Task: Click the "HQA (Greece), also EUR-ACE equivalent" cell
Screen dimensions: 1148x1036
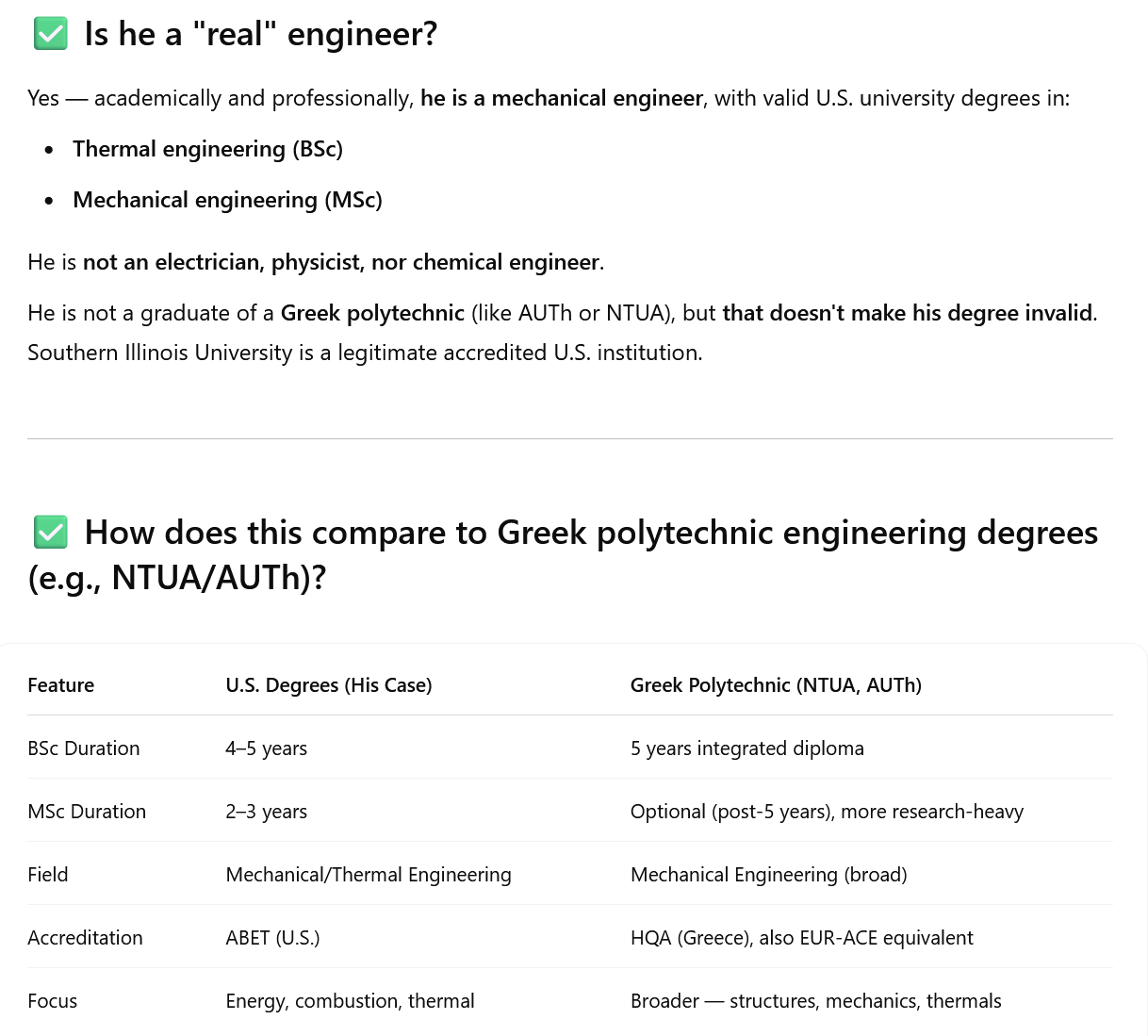Action: [802, 938]
